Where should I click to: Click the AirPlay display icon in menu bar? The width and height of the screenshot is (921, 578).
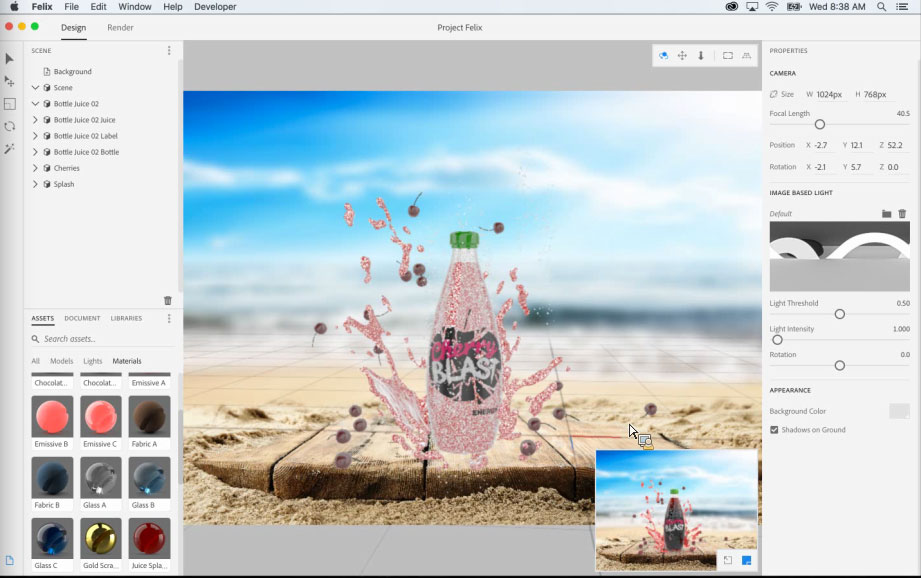752,6
